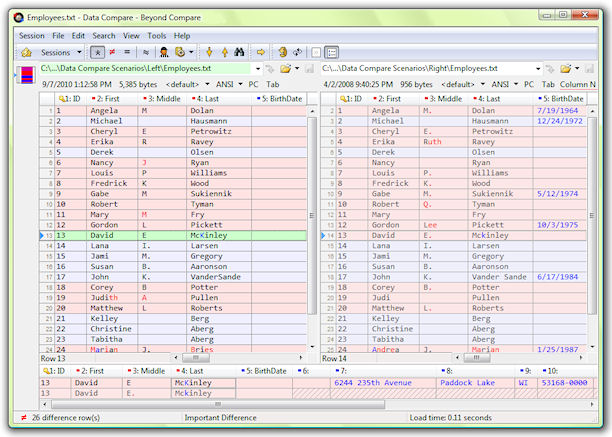
Task: Toggle Show Same (equals) filter
Action: pyautogui.click(x=127, y=52)
